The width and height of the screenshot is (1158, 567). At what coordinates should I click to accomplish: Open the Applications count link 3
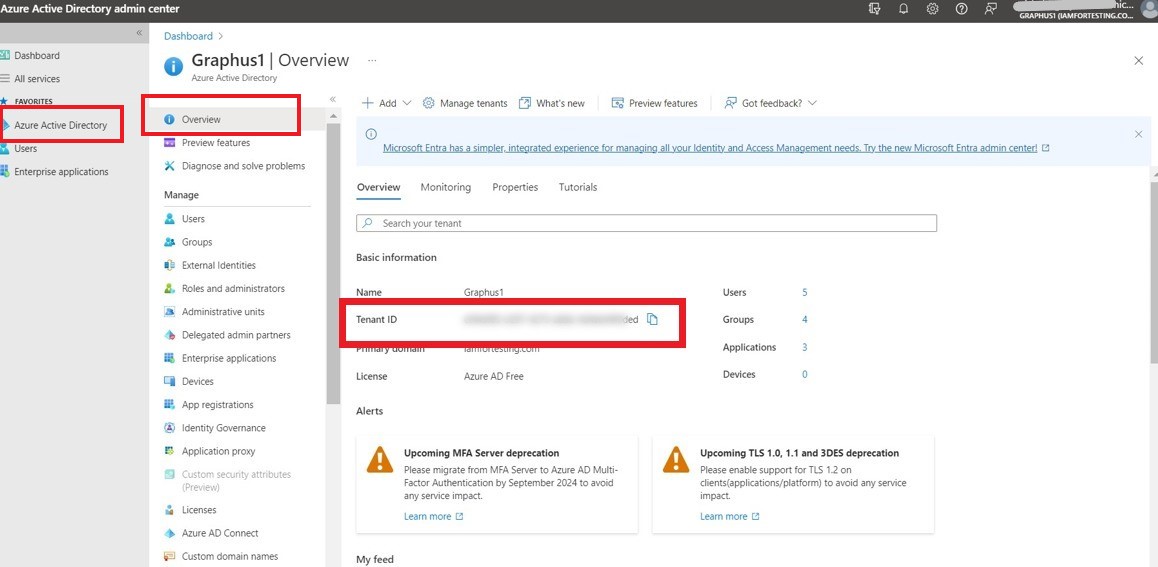(804, 347)
